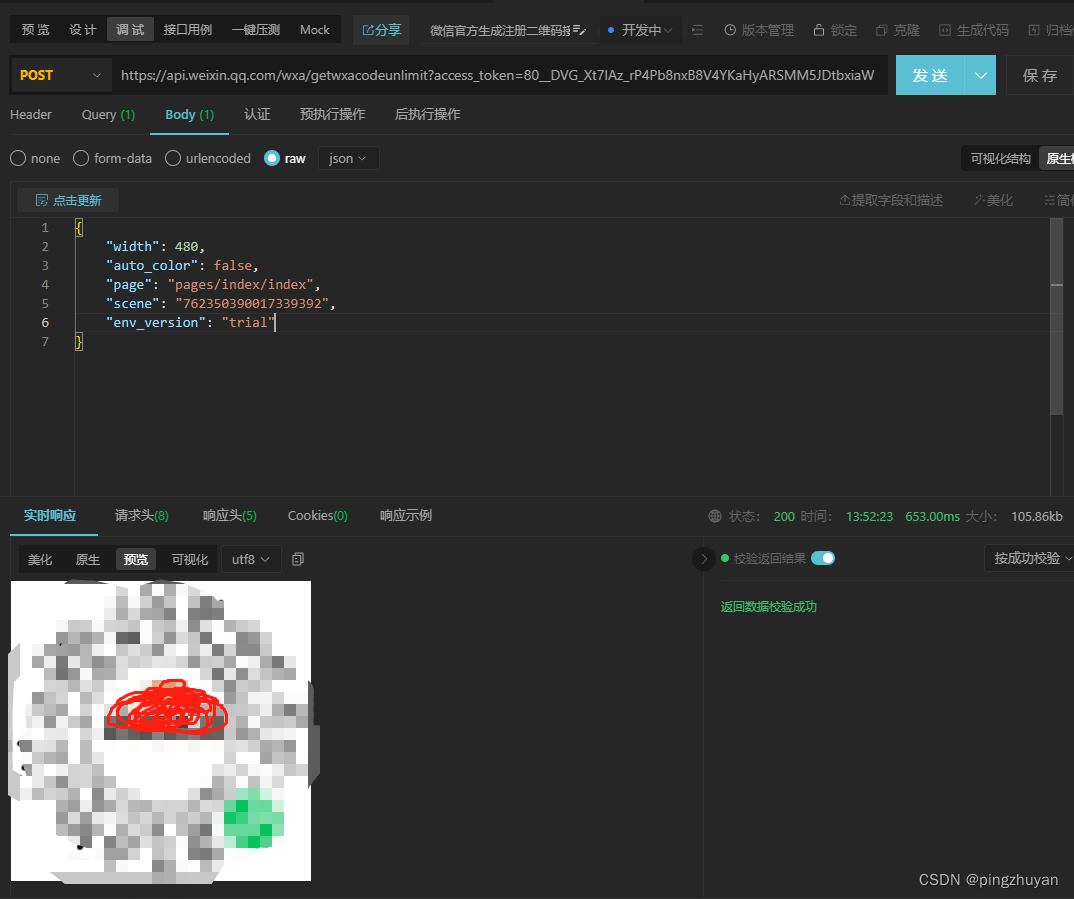Open 按成功校验 validation dropdown
1074x899 pixels.
(x=1032, y=558)
